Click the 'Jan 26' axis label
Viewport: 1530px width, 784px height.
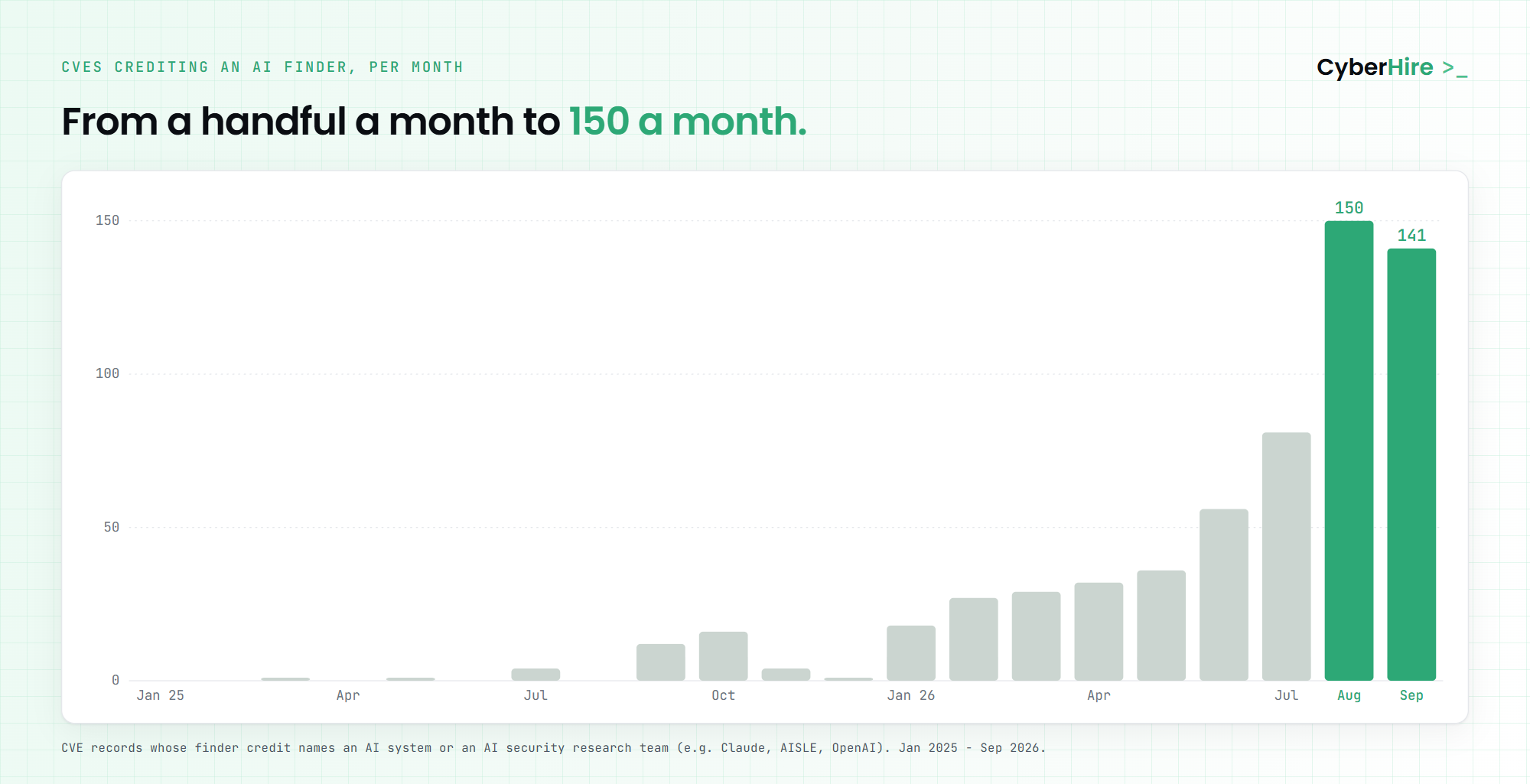point(910,695)
